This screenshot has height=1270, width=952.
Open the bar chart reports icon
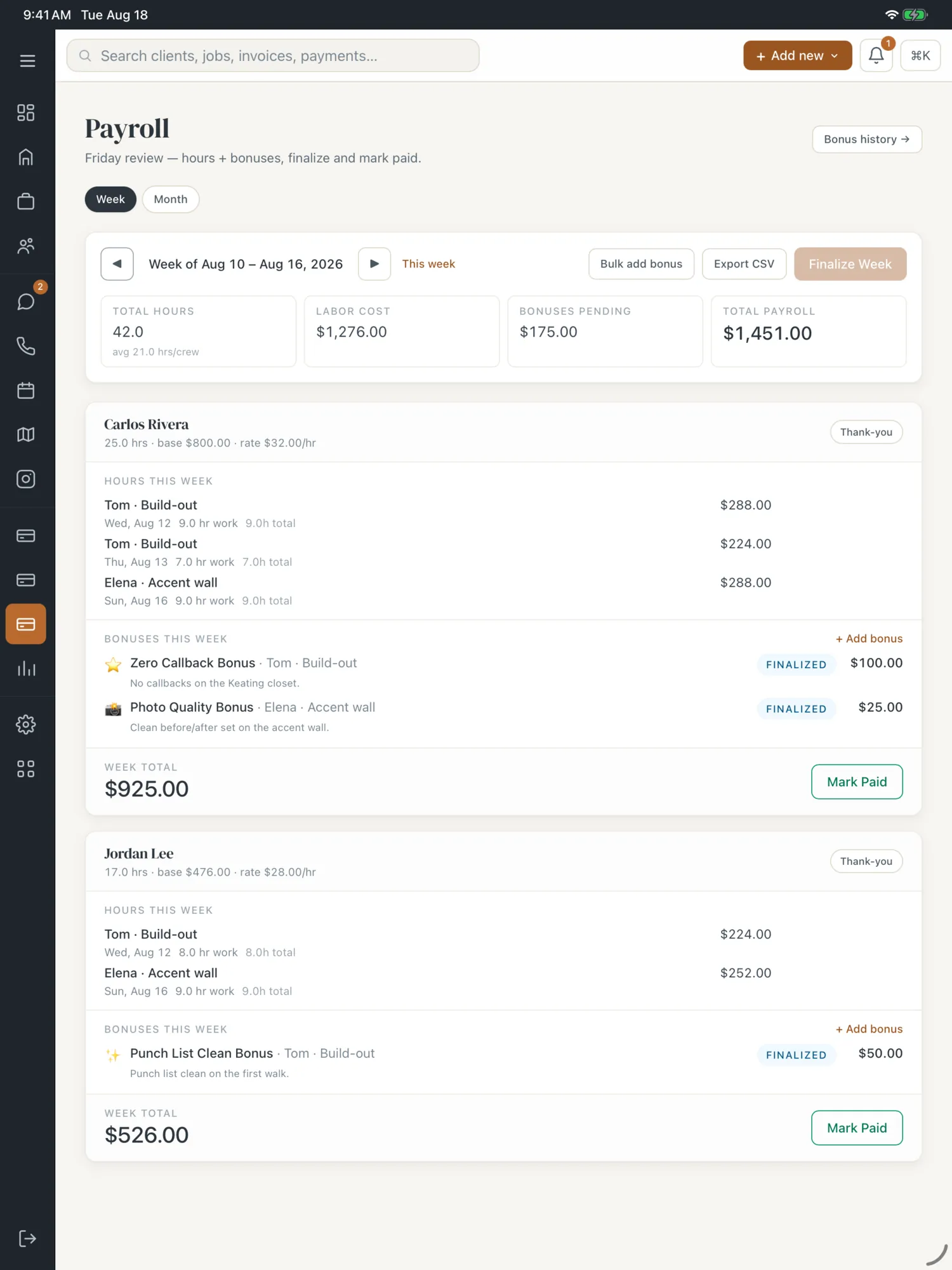26,669
